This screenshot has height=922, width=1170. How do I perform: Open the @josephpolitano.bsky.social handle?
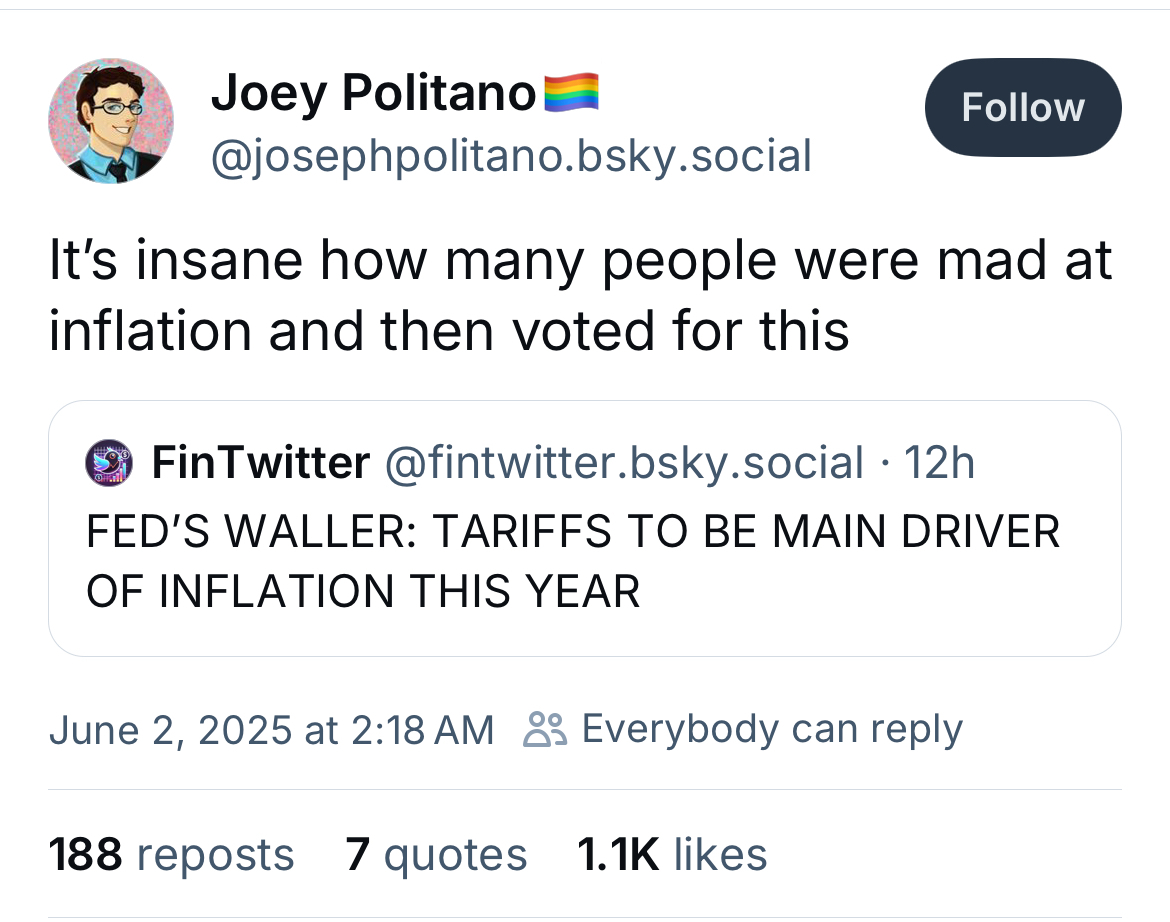[x=510, y=156]
